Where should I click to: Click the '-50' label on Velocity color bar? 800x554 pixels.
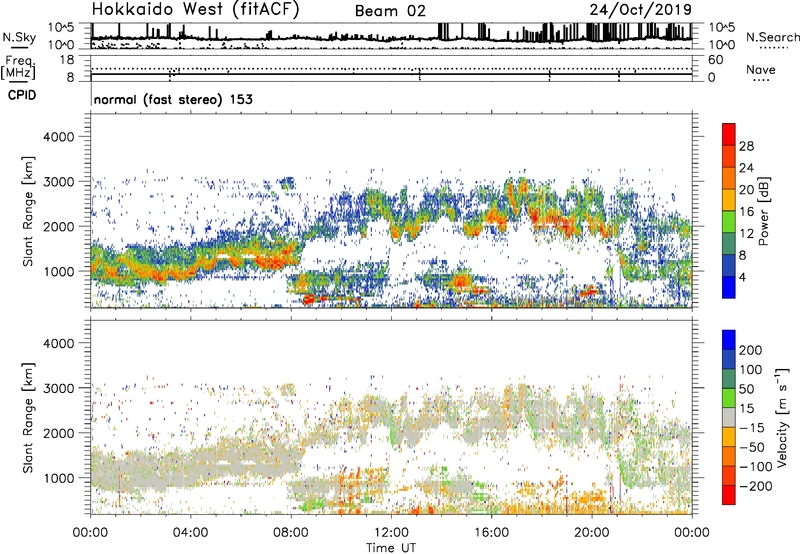752,447
